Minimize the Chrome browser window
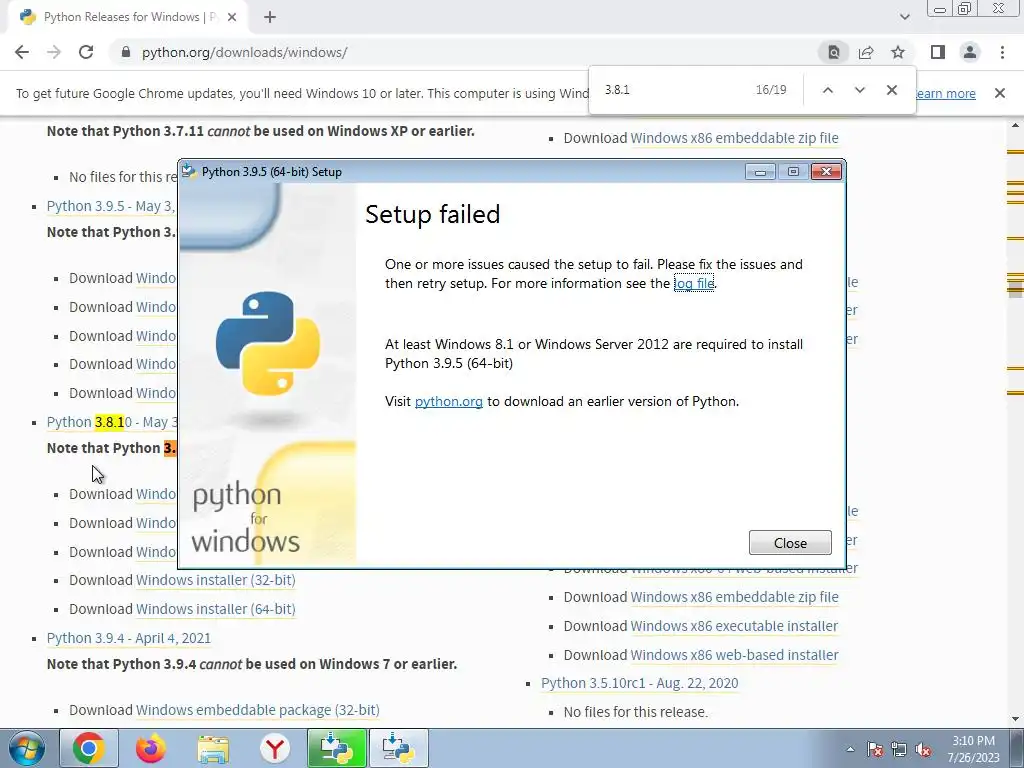Screen dimensions: 1024x768 point(940,9)
